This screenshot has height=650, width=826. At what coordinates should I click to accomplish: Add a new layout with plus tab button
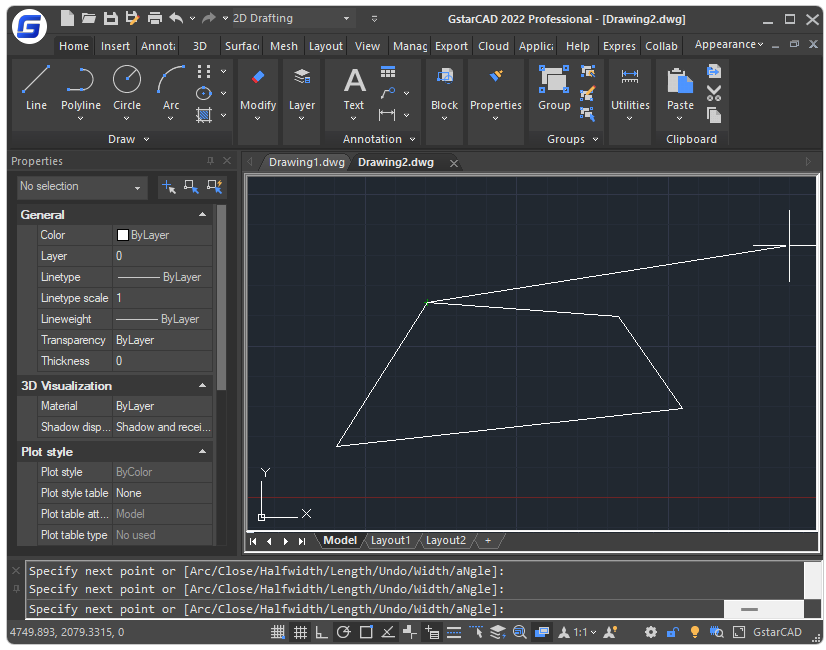pyautogui.click(x=488, y=540)
